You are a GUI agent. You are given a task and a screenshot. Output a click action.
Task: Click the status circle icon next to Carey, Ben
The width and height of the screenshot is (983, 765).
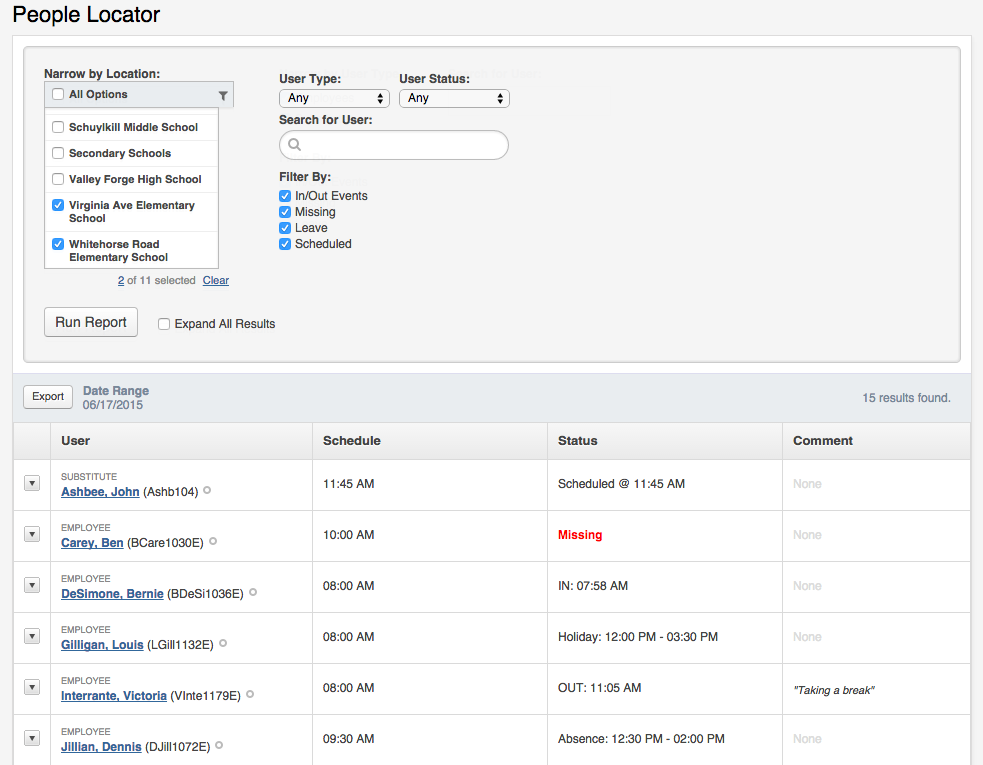(x=213, y=542)
